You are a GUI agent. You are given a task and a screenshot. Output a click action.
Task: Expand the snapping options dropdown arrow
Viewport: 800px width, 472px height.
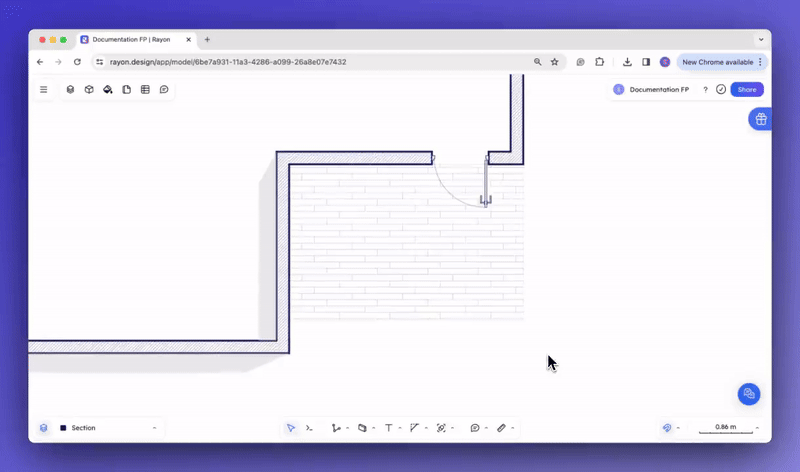[x=679, y=428]
